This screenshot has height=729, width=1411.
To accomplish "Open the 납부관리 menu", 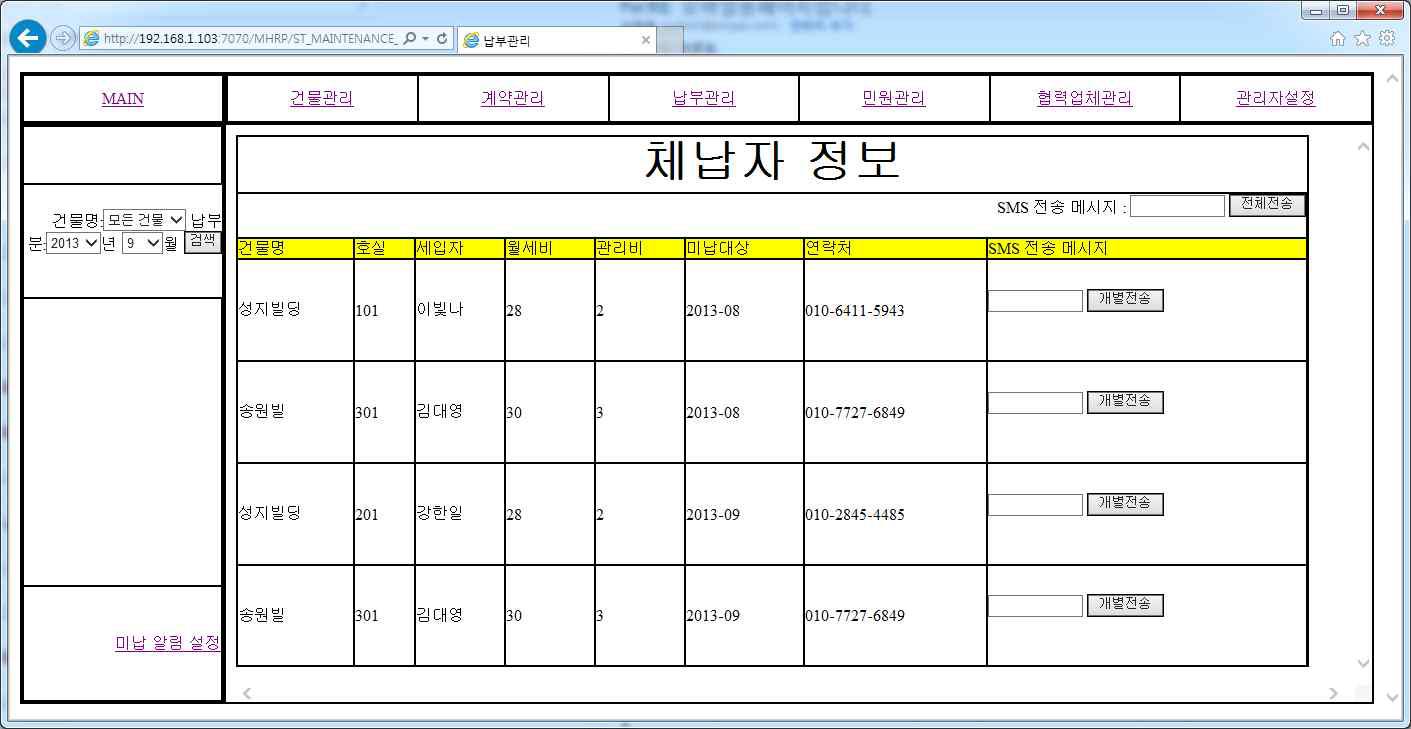I will coord(703,98).
